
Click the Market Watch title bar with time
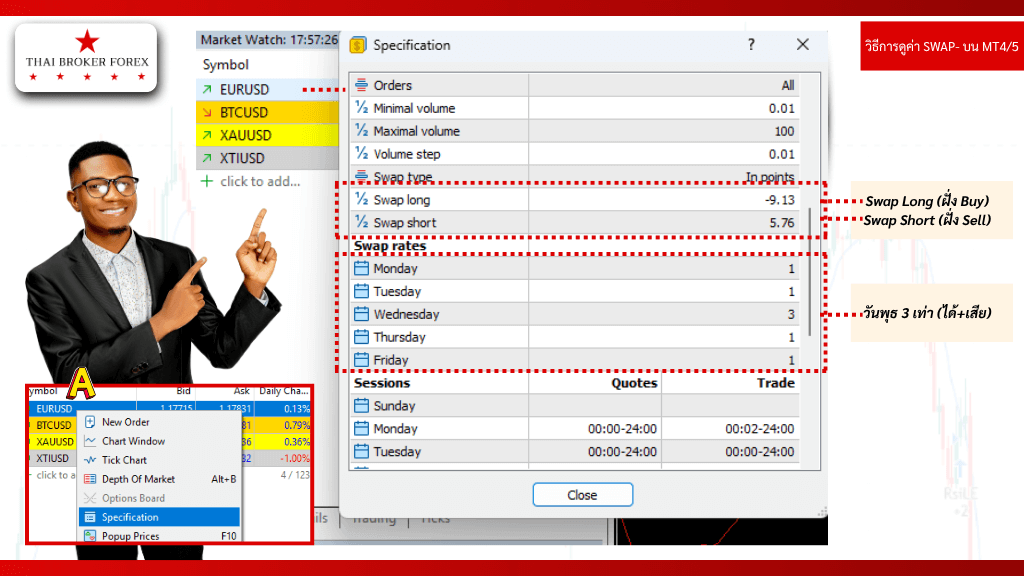click(x=268, y=40)
